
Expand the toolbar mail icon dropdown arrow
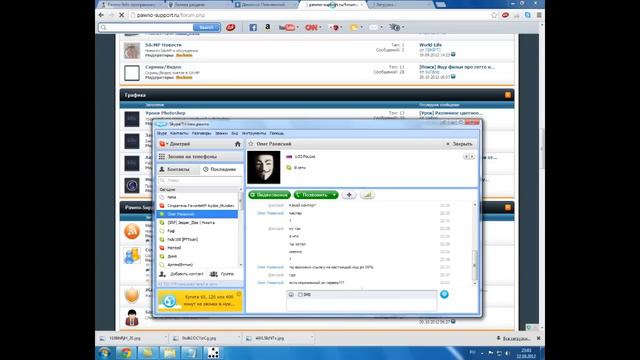pos(382,27)
